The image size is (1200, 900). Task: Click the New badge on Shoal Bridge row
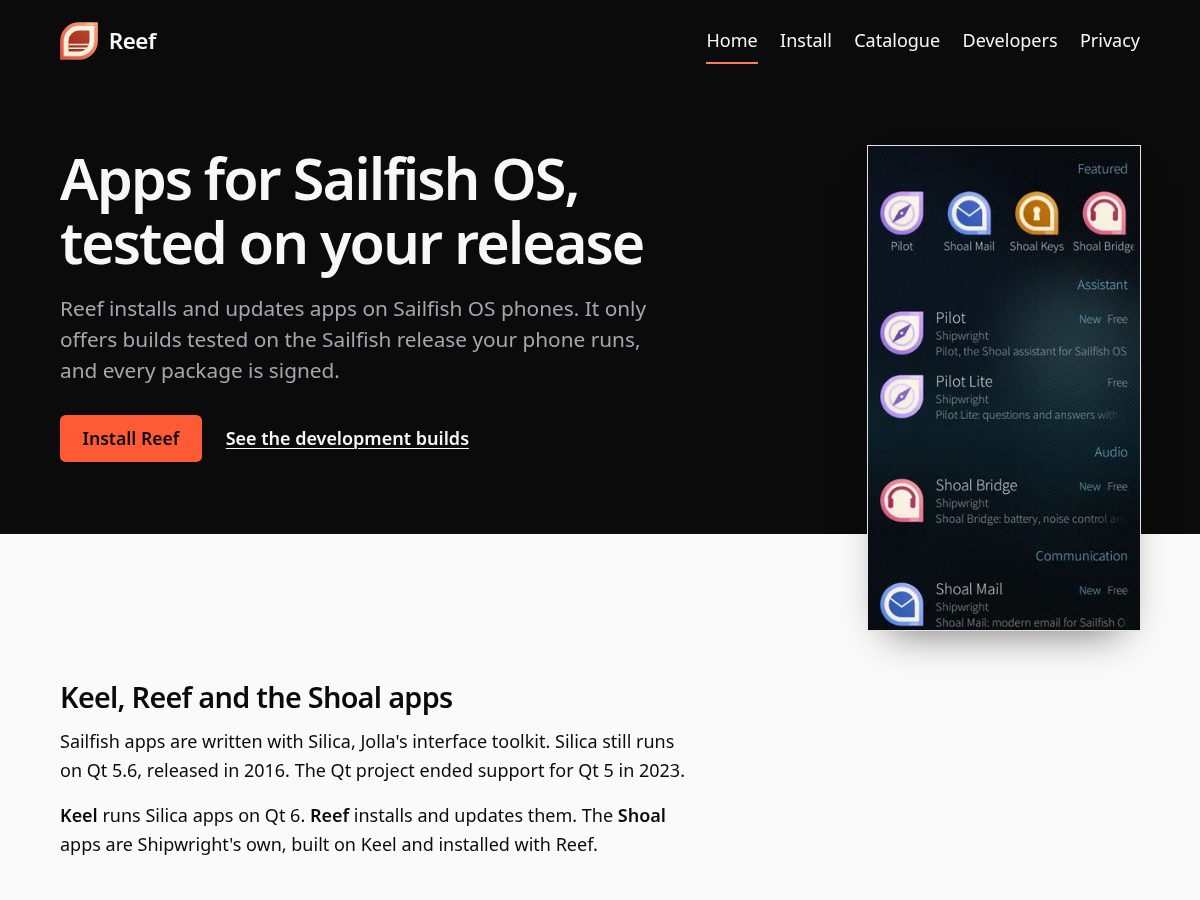pyautogui.click(x=1090, y=487)
